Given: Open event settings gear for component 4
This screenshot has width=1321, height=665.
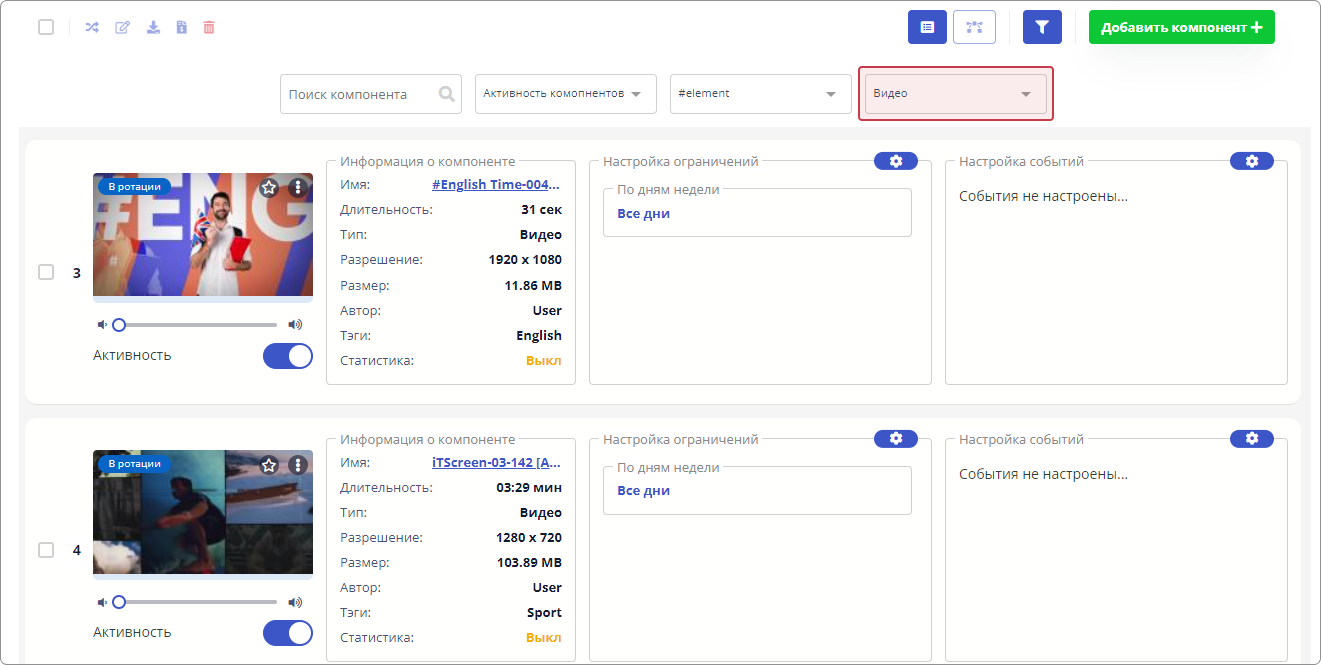Looking at the screenshot, I should [1251, 438].
